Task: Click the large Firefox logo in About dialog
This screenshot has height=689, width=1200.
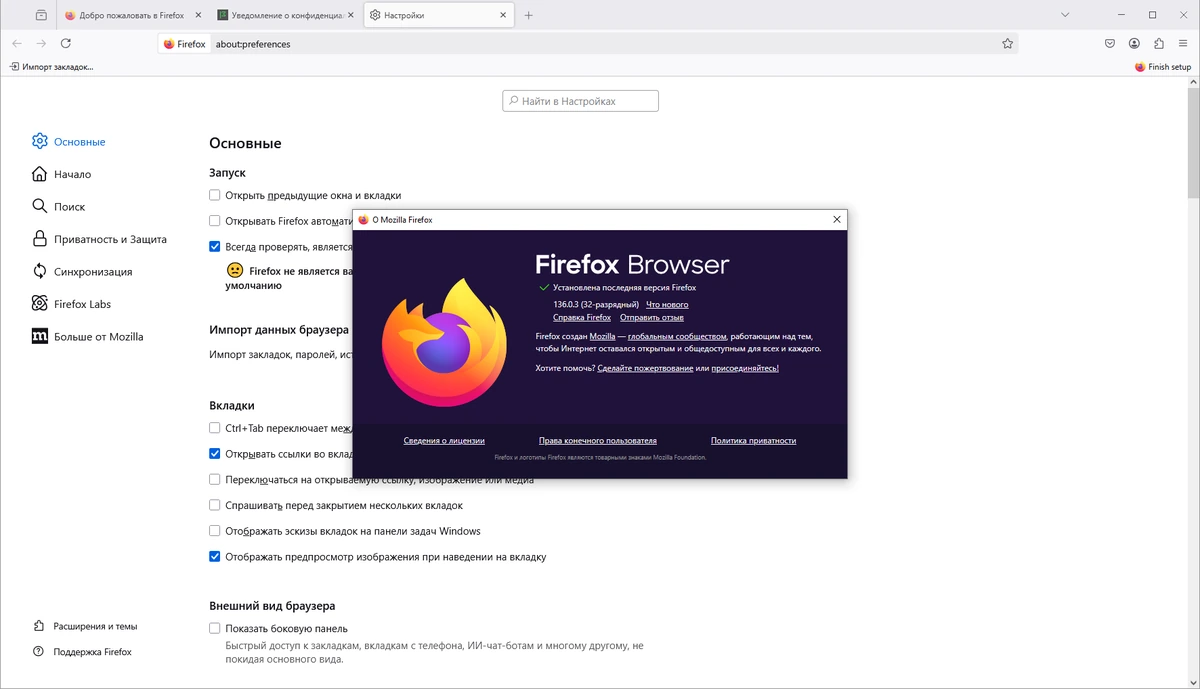Action: click(444, 342)
